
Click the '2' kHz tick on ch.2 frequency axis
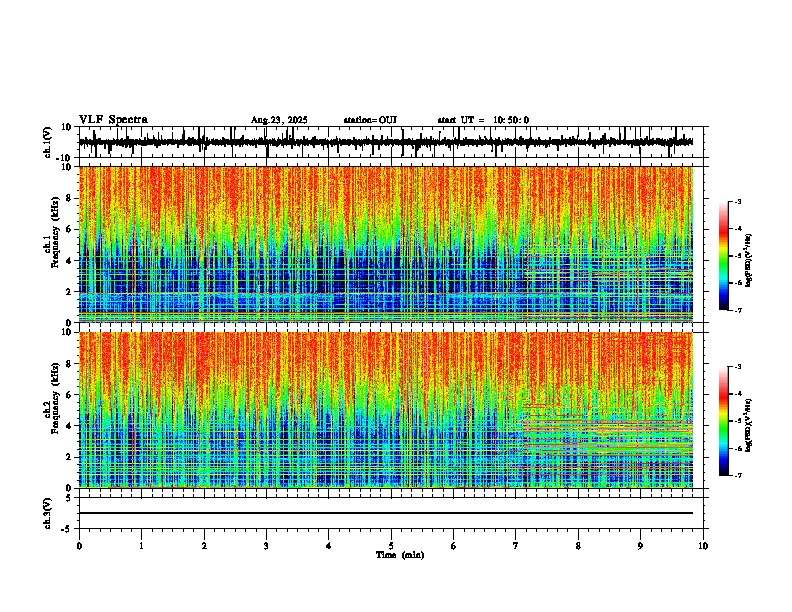tap(70, 457)
